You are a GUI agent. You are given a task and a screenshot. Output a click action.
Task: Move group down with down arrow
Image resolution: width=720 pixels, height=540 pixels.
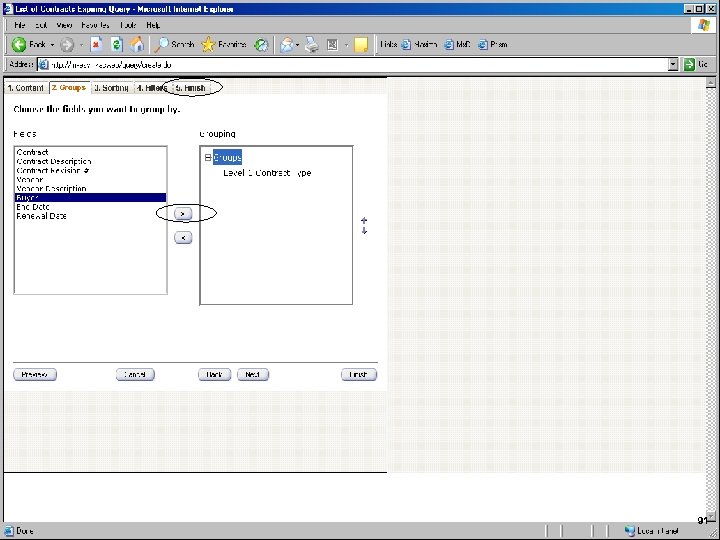364,231
